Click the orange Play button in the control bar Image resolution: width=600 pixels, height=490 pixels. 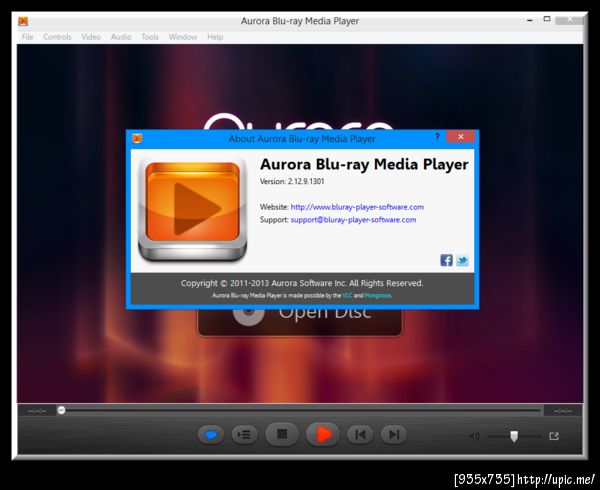coord(323,434)
